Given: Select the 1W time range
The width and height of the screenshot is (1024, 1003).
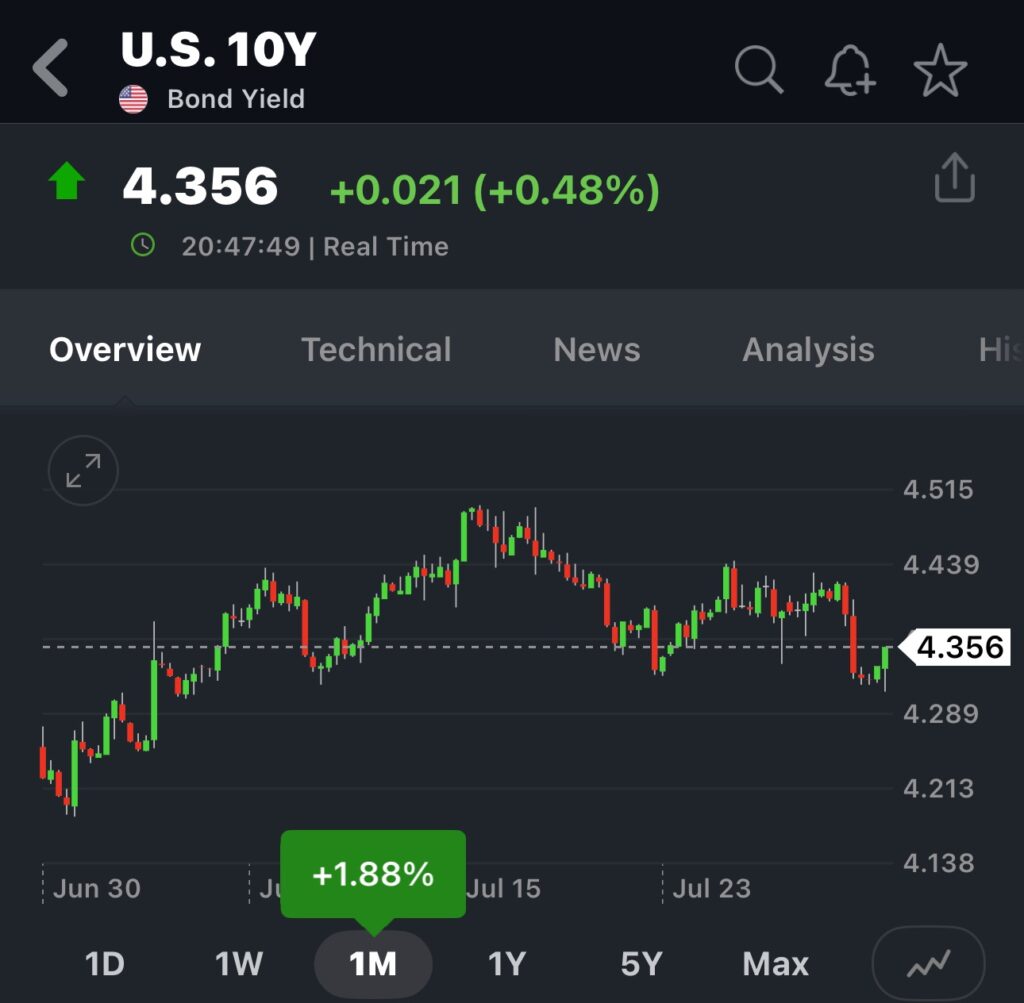Looking at the screenshot, I should 239,964.
